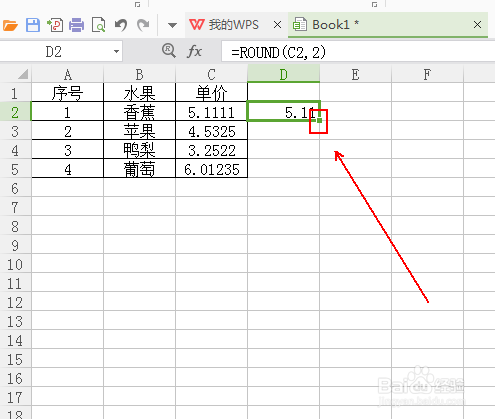Select column C header
The width and height of the screenshot is (495, 419).
click(x=211, y=74)
